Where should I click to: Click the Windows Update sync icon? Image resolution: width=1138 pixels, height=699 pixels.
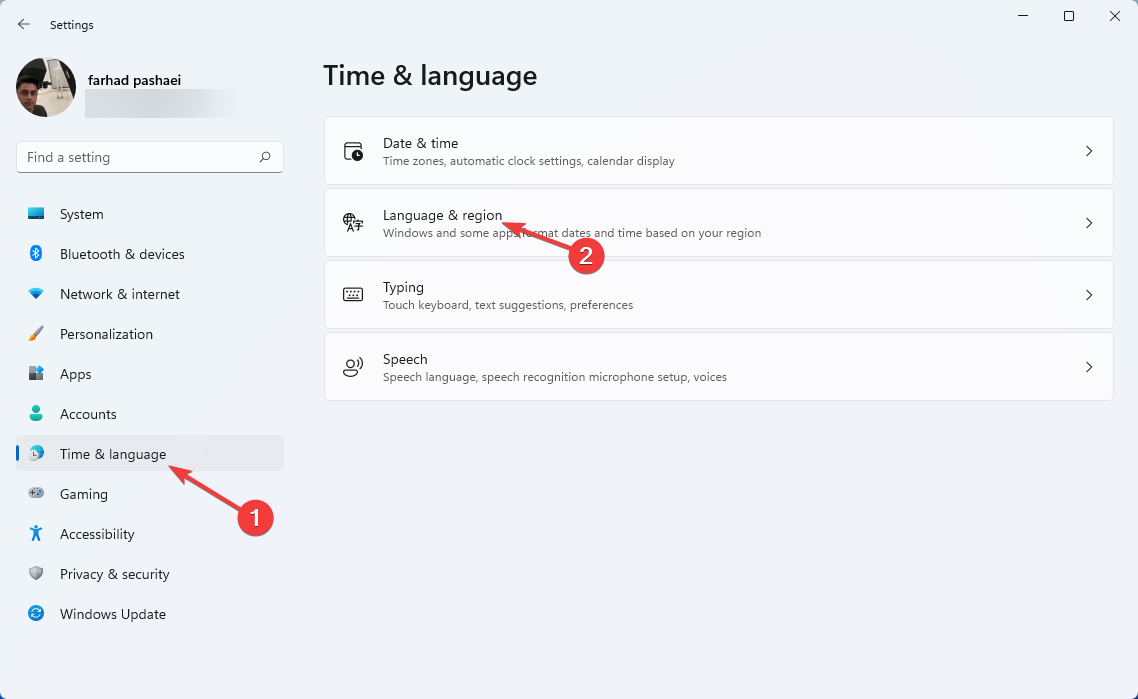click(36, 613)
